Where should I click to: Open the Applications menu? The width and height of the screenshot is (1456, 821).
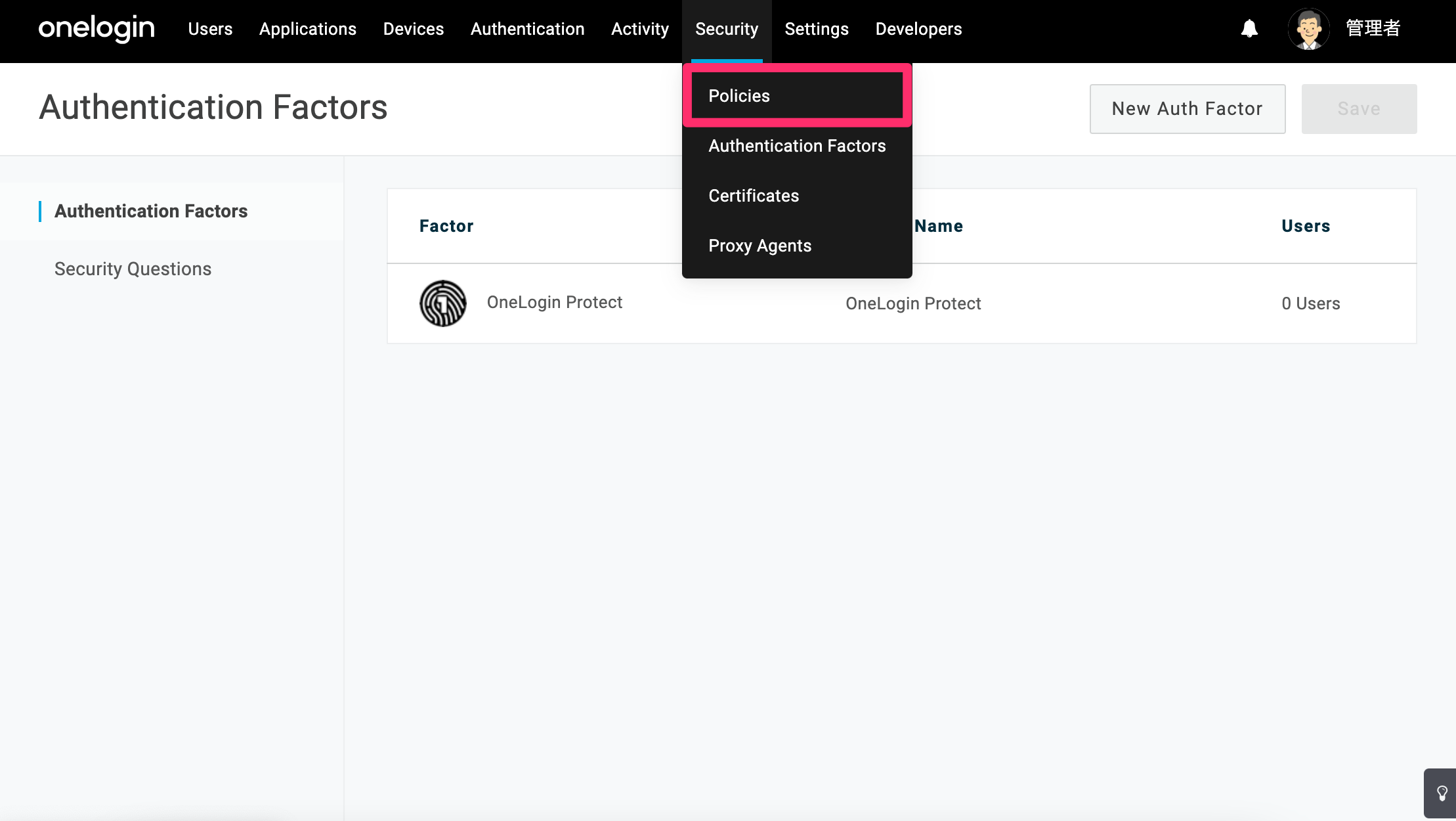coord(308,29)
